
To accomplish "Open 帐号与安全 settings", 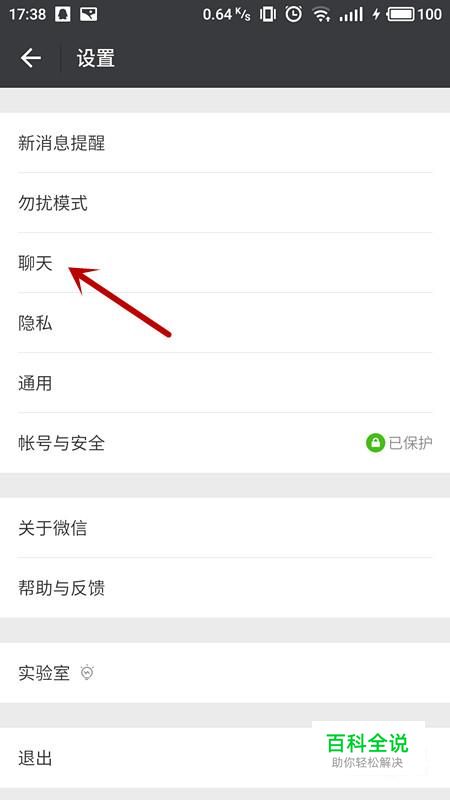I will pyautogui.click(x=225, y=443).
